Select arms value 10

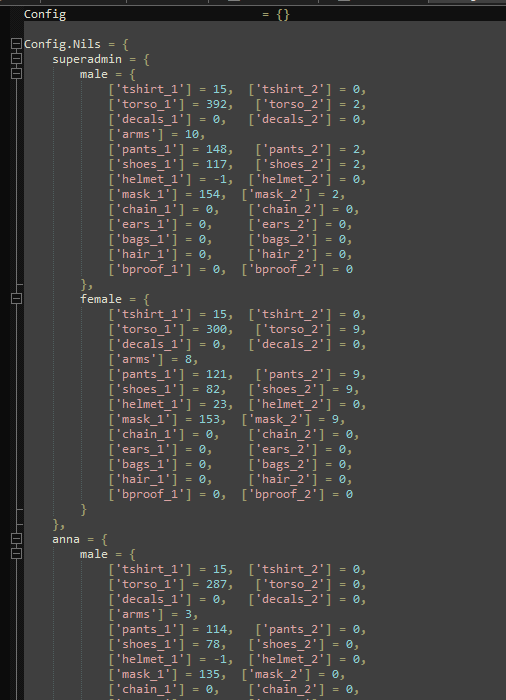coord(192,134)
